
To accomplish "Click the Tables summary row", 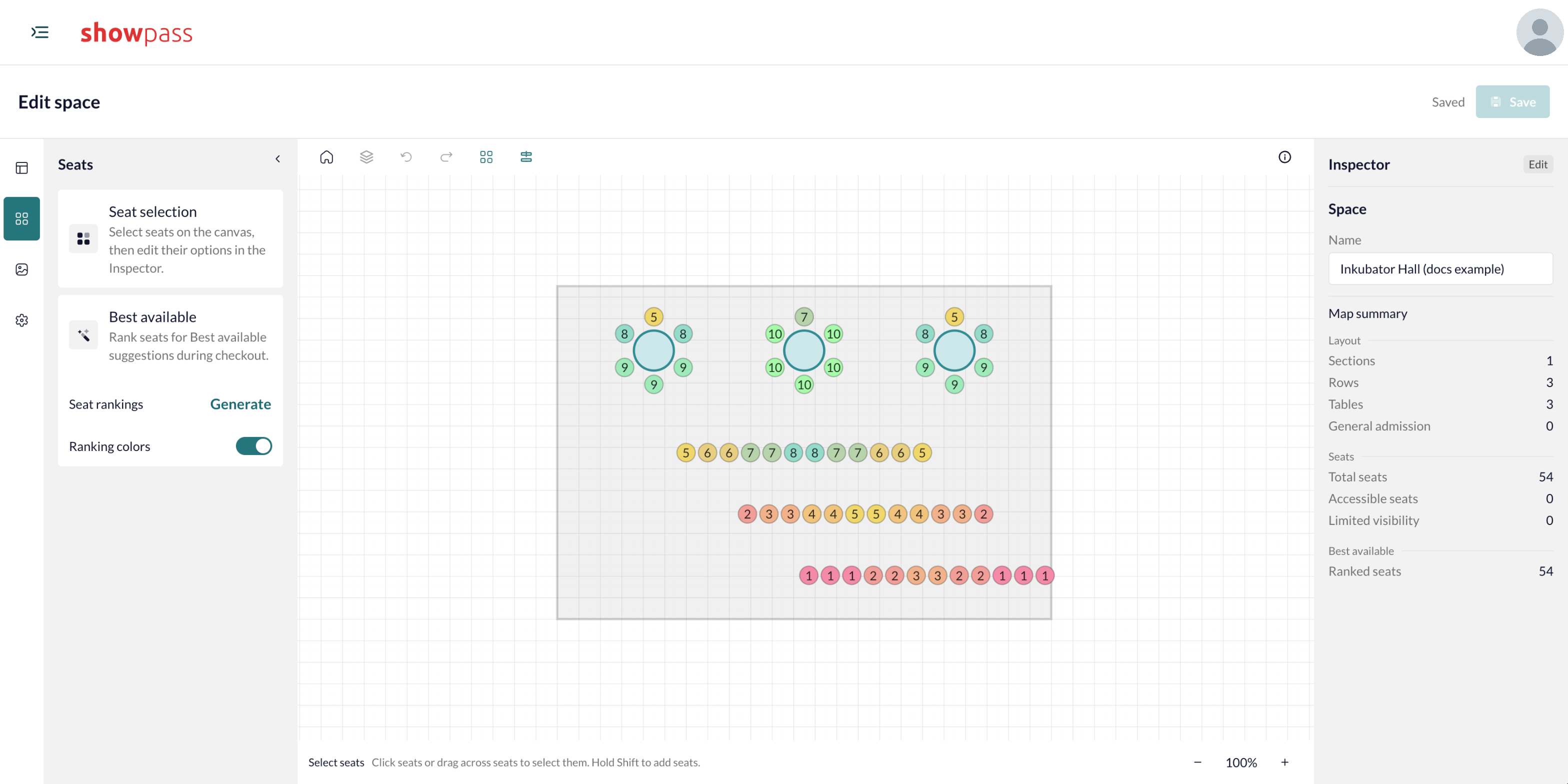I will point(1440,404).
